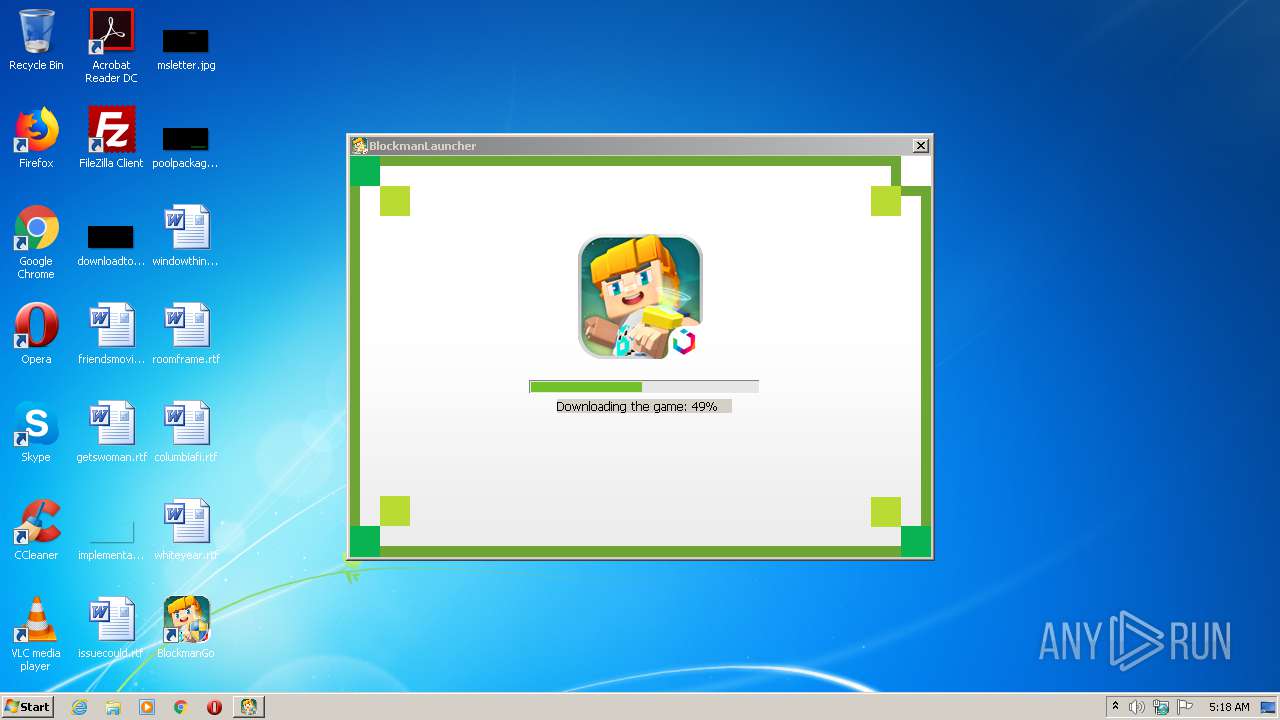The width and height of the screenshot is (1280, 720).
Task: Click the game download progress bar
Action: point(644,387)
